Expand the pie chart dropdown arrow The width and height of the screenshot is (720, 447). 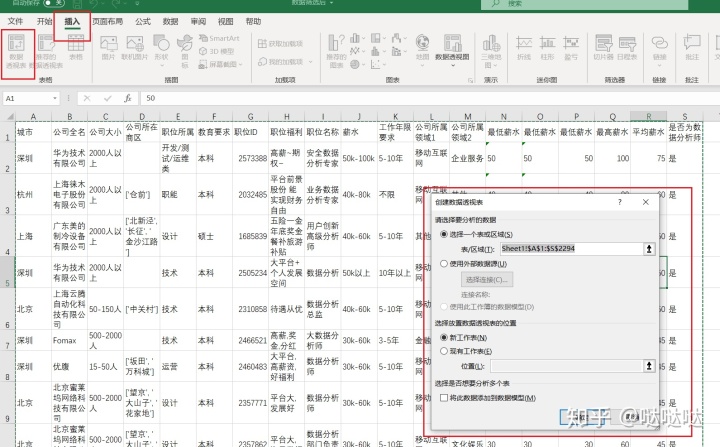363,65
